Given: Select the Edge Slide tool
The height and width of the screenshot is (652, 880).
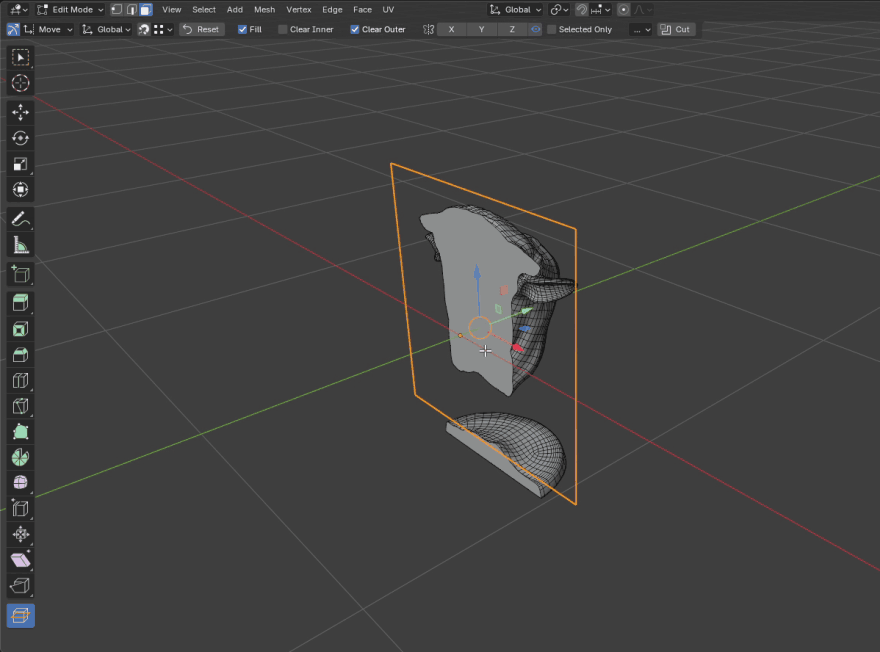Looking at the screenshot, I should tap(20, 508).
